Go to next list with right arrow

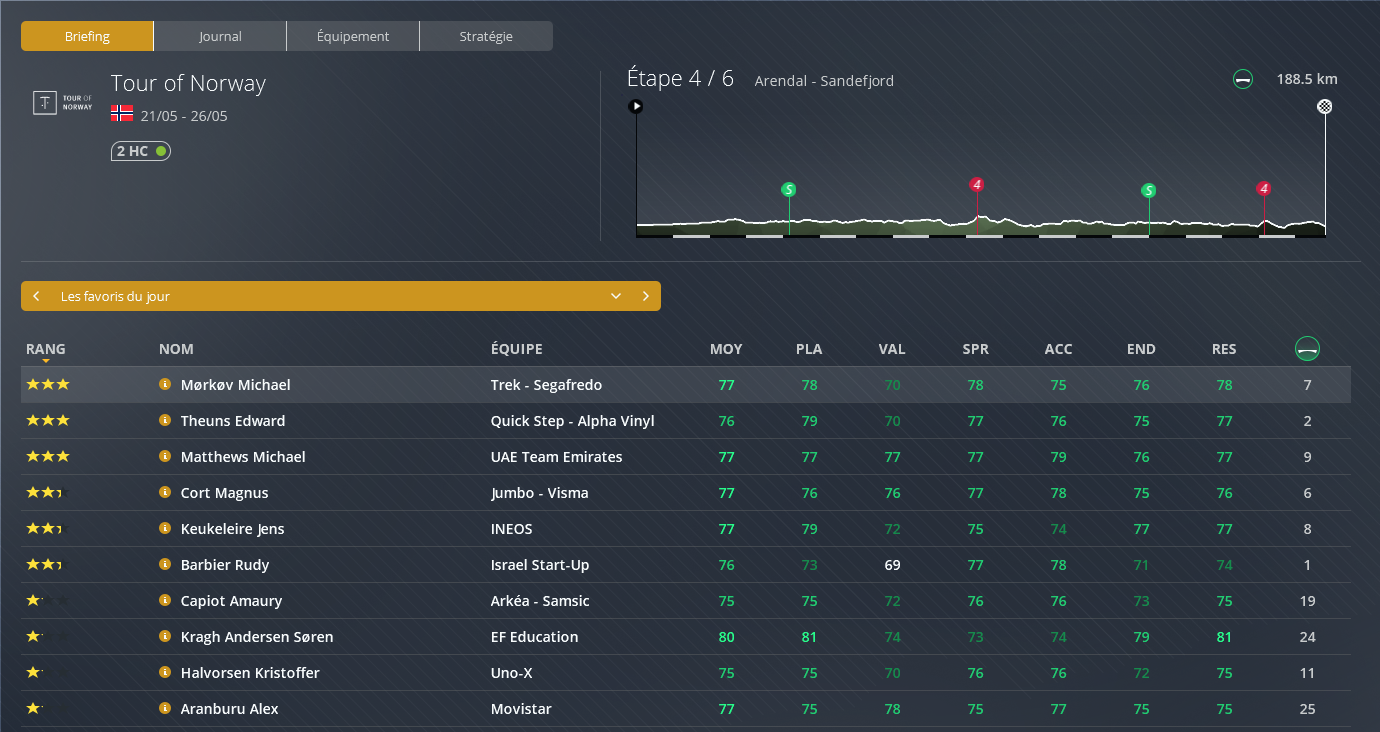click(646, 296)
